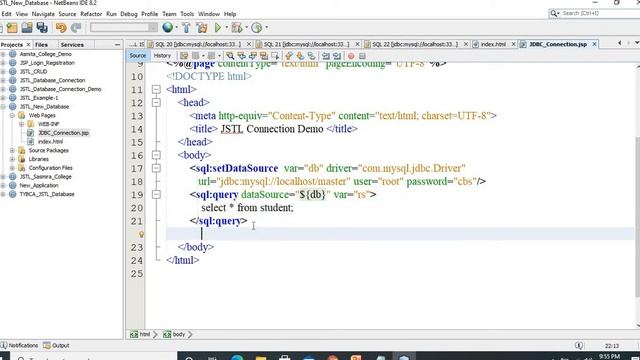640x360 pixels.
Task: Click the Debug Project toolbar icon
Action: 236,28
